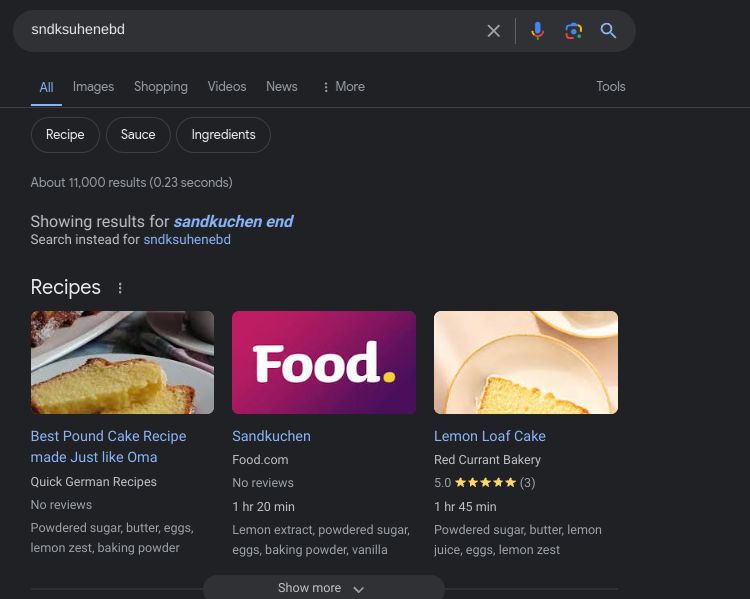Switch to the Shopping tab
750x599 pixels.
point(160,87)
